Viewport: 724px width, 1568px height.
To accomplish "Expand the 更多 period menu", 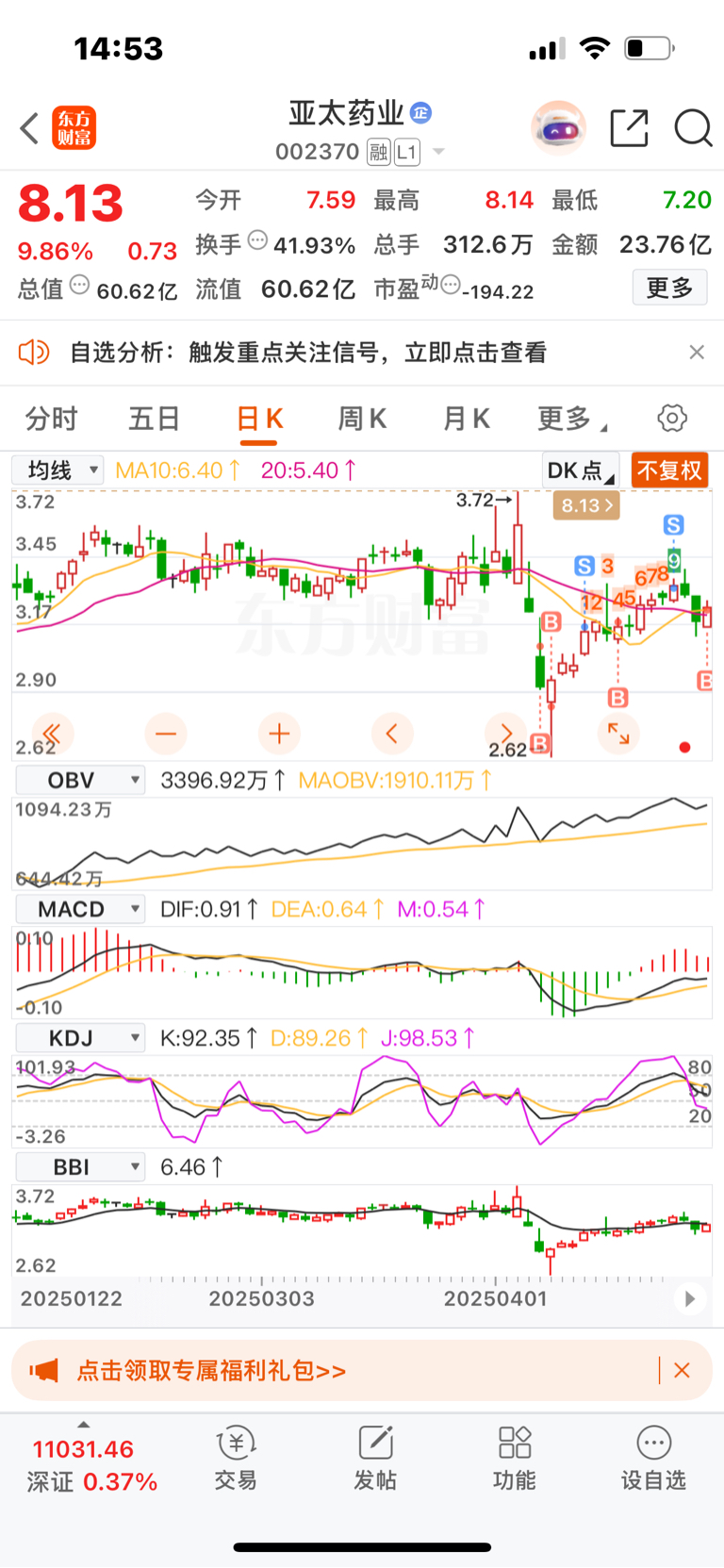I will coord(571,419).
